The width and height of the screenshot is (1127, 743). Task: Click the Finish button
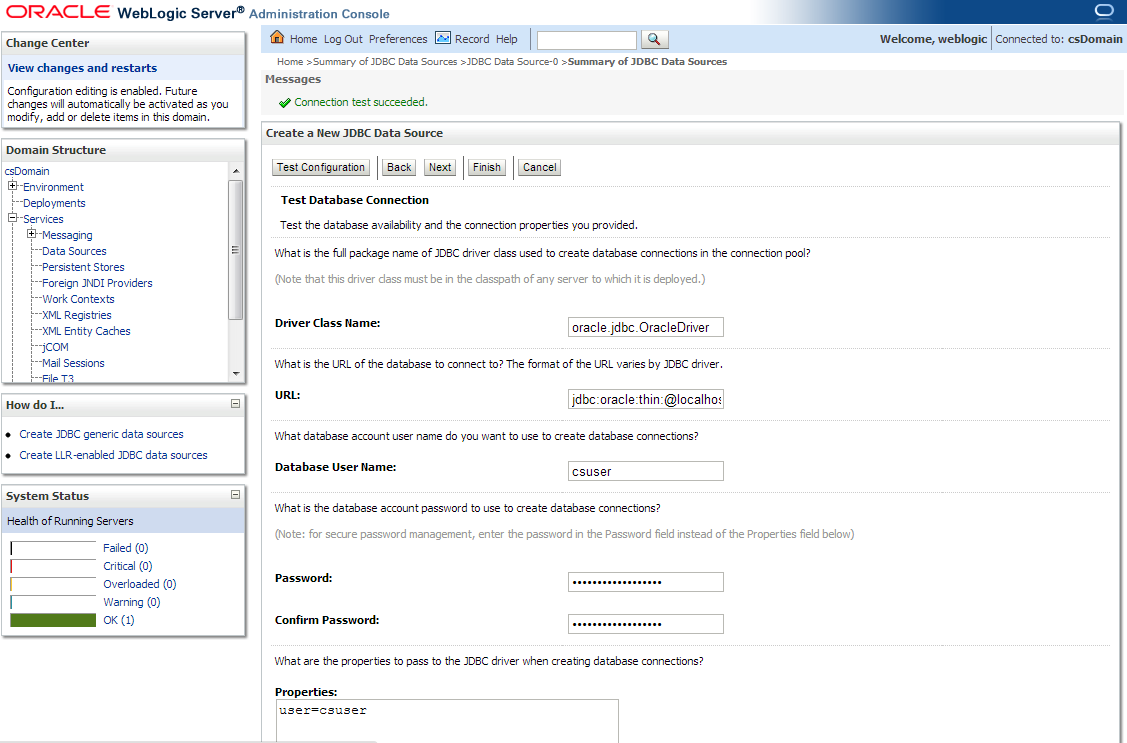[487, 167]
